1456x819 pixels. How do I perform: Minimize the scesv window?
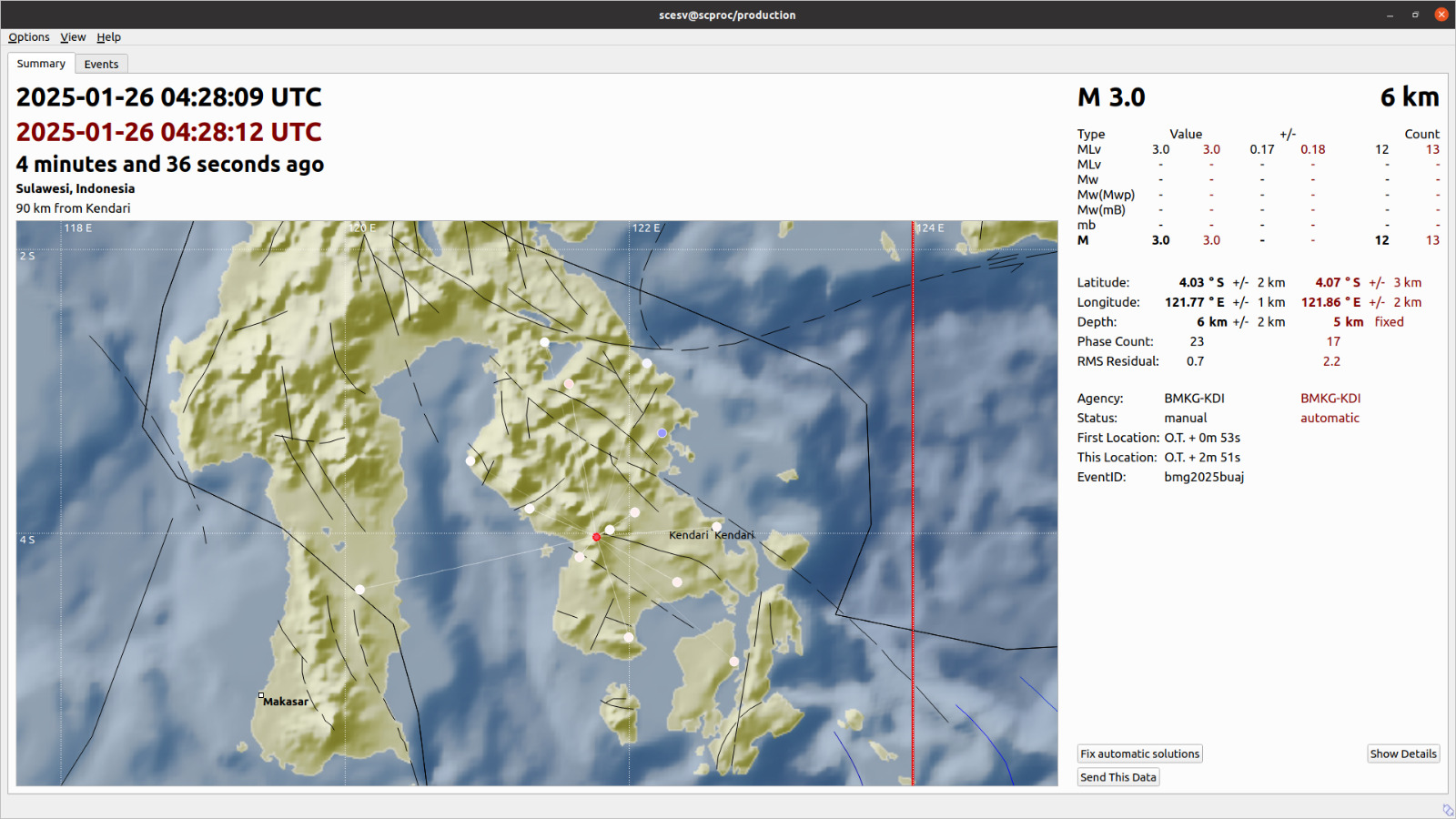pyautogui.click(x=1390, y=15)
